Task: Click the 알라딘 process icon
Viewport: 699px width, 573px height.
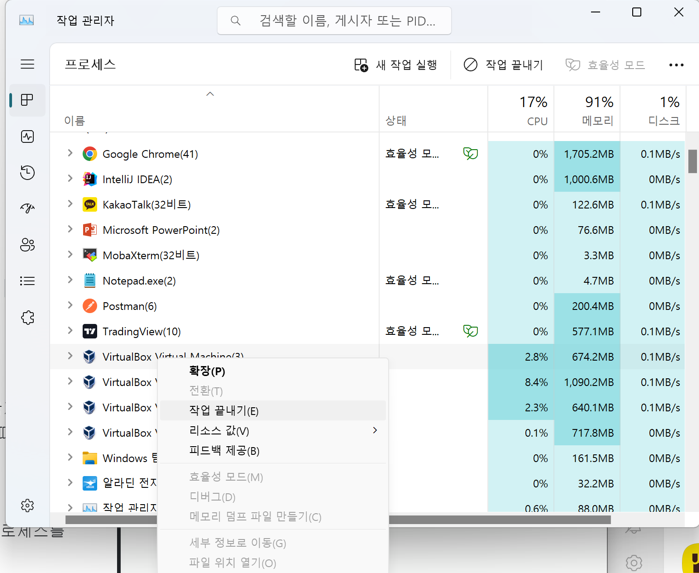Action: point(90,483)
